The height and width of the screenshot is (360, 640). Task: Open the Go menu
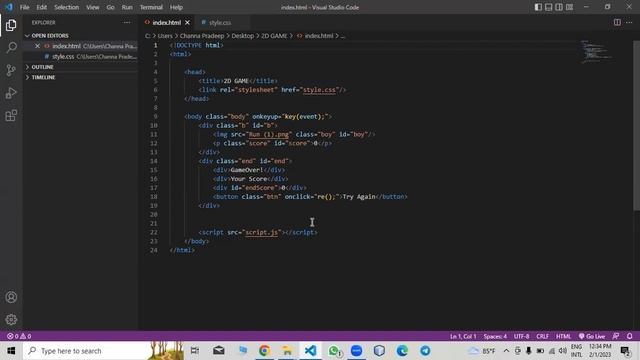110,7
